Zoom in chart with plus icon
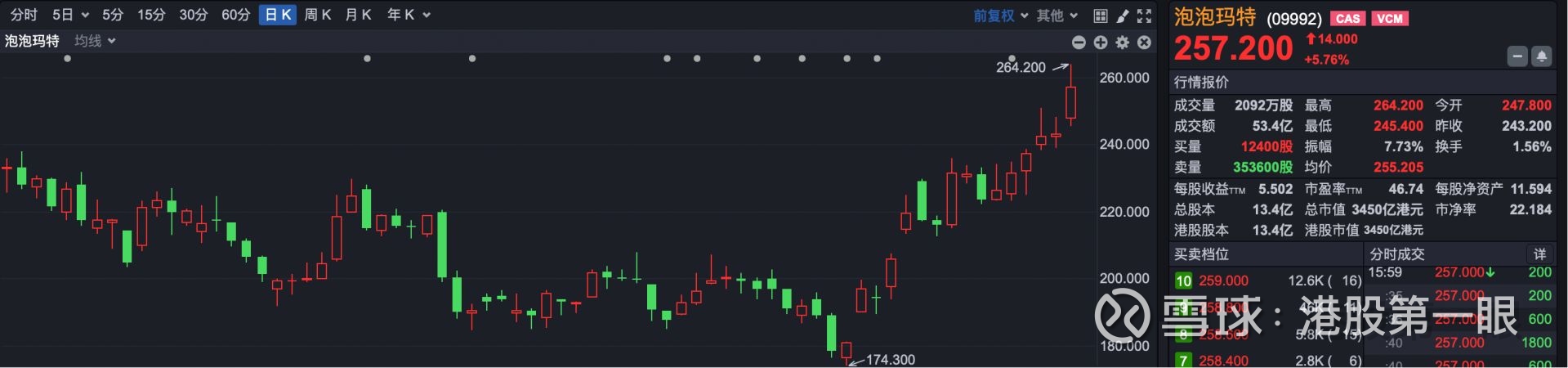 (x=1101, y=42)
